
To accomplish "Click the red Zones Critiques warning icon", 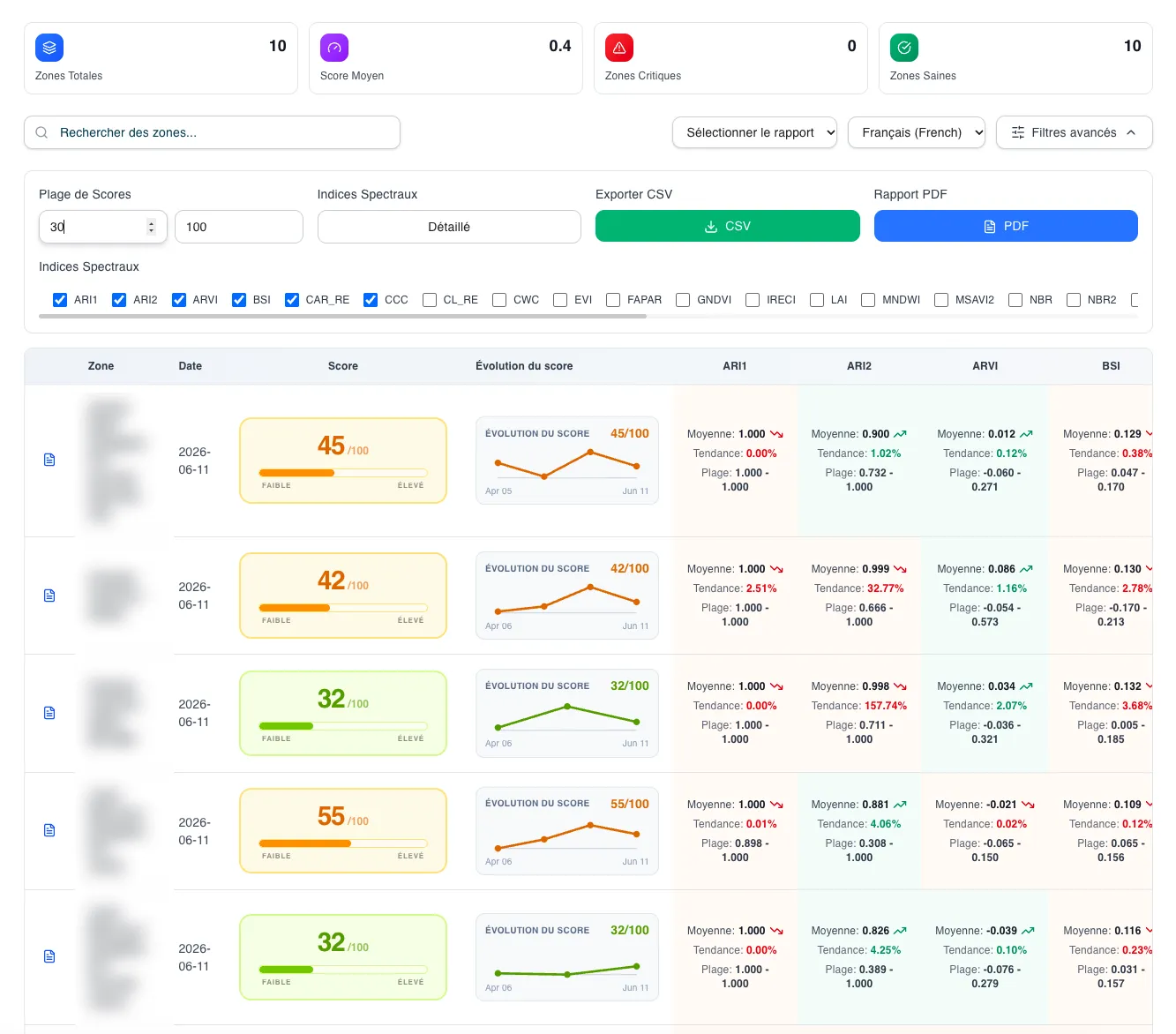I will click(619, 48).
